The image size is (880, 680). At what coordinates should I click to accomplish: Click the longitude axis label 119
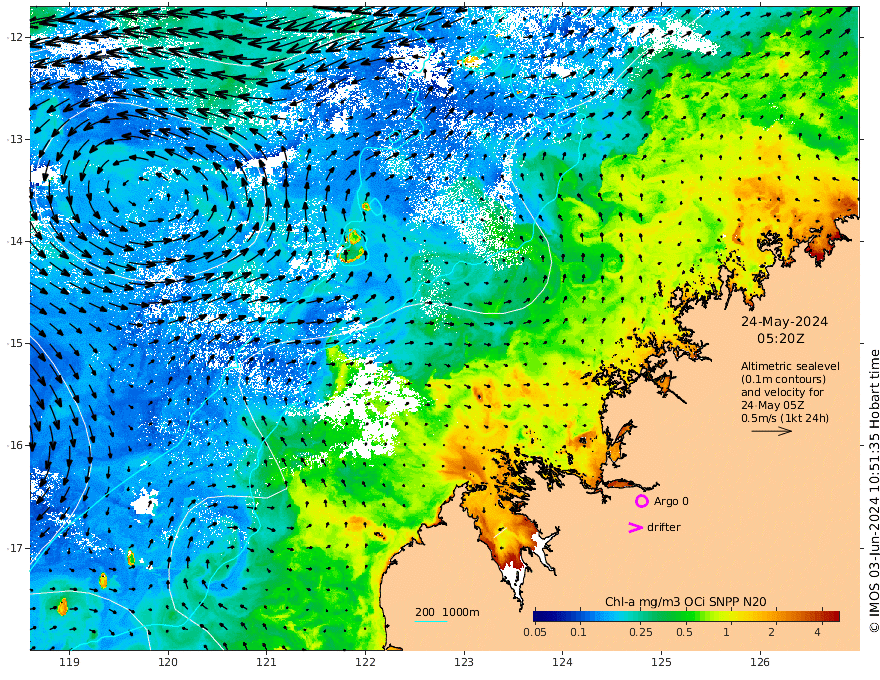[69, 663]
